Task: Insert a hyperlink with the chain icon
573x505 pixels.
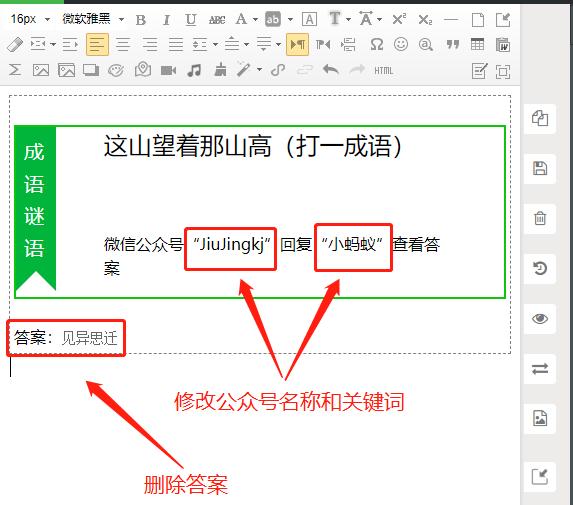Action: click(278, 70)
